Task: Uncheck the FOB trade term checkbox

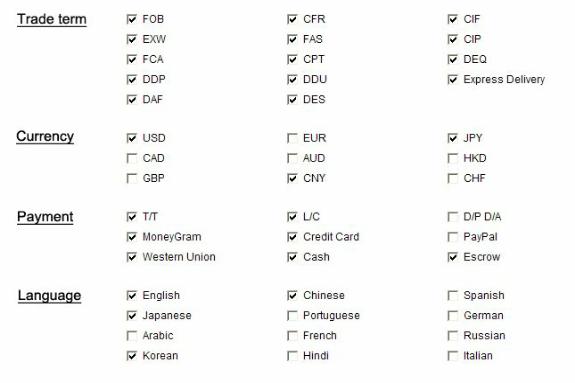Action: (x=132, y=19)
